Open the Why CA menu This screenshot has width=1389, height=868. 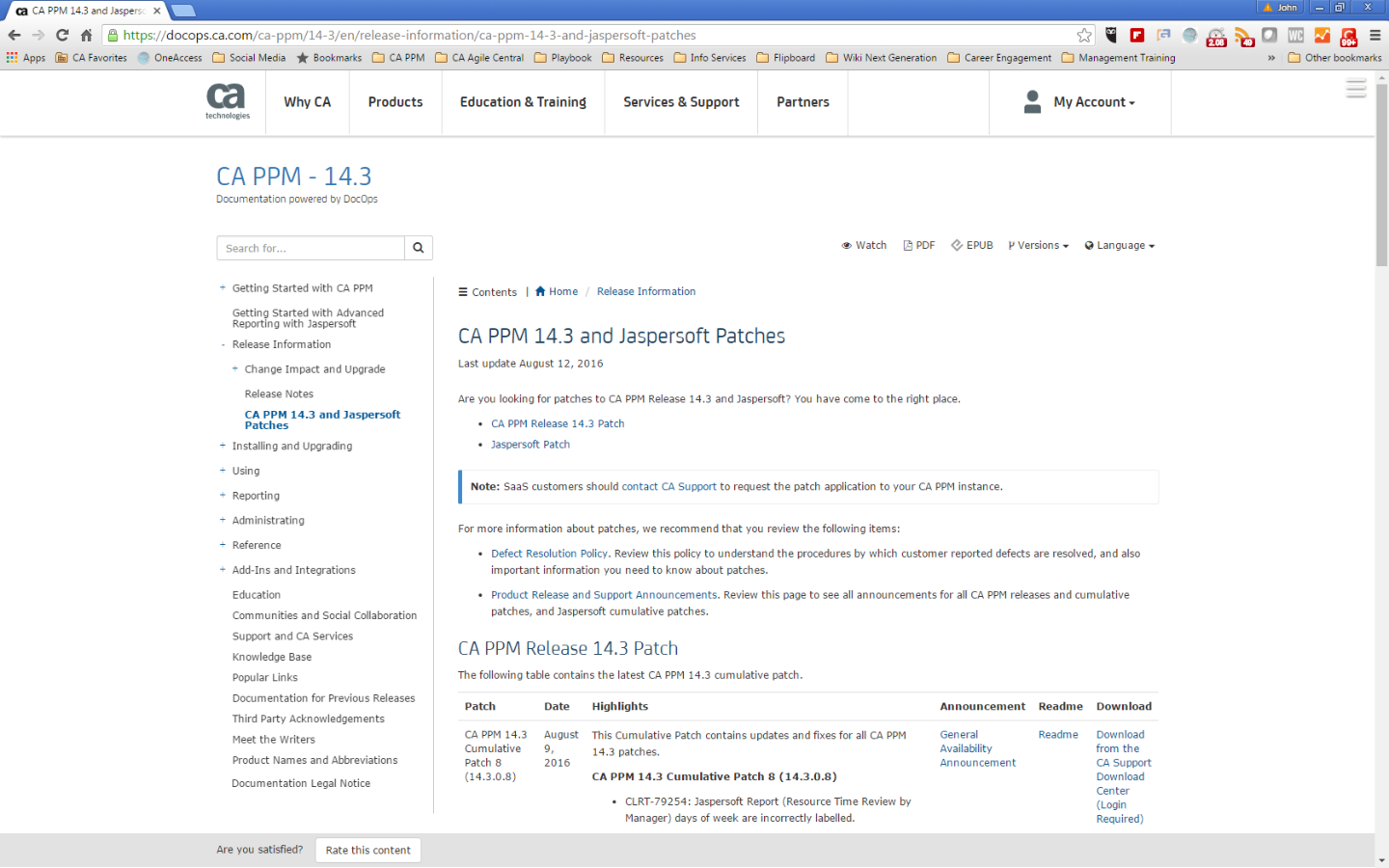(307, 102)
